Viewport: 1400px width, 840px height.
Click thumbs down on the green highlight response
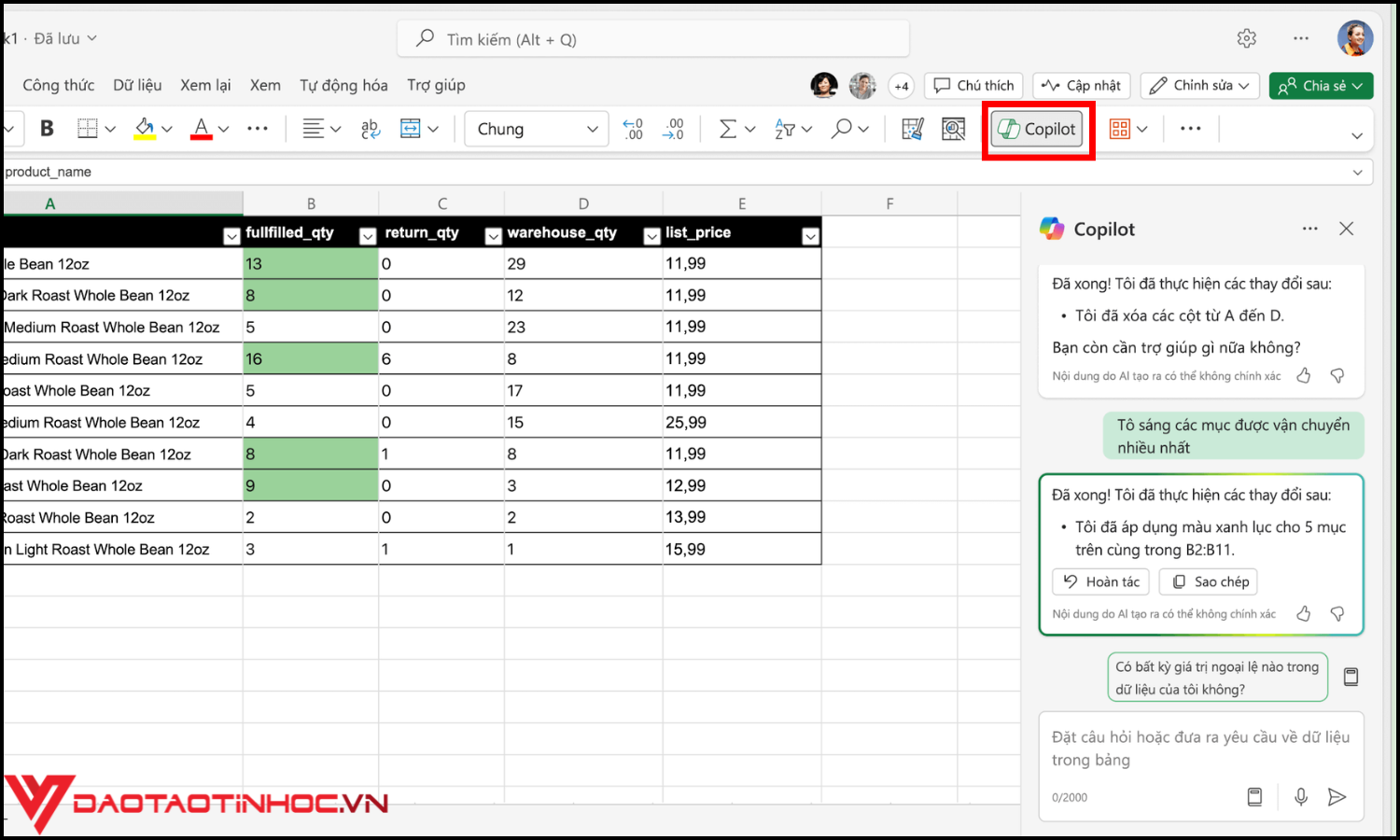[1337, 613]
